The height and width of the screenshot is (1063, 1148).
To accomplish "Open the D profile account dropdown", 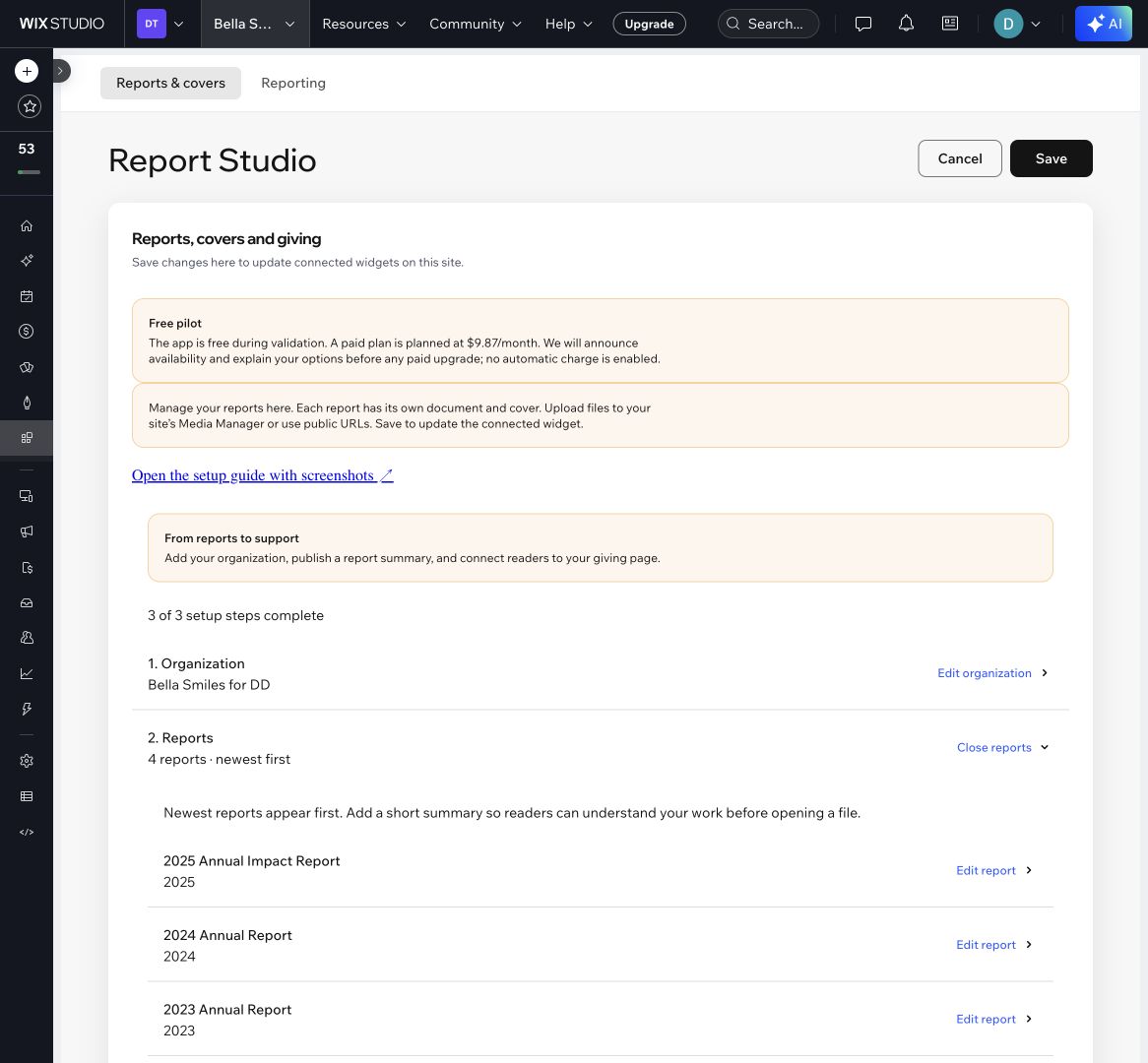I will [1017, 25].
